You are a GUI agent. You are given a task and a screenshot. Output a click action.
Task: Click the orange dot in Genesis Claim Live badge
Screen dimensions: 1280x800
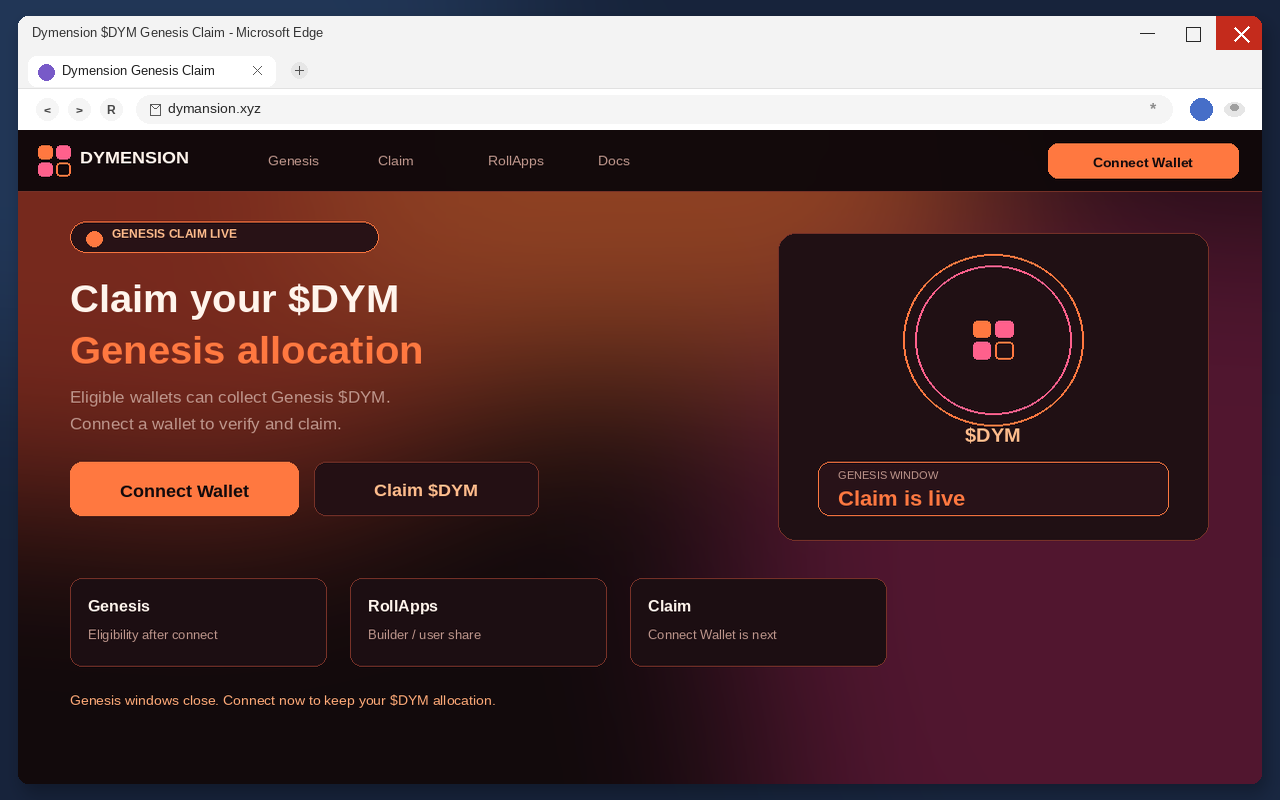pyautogui.click(x=94, y=238)
